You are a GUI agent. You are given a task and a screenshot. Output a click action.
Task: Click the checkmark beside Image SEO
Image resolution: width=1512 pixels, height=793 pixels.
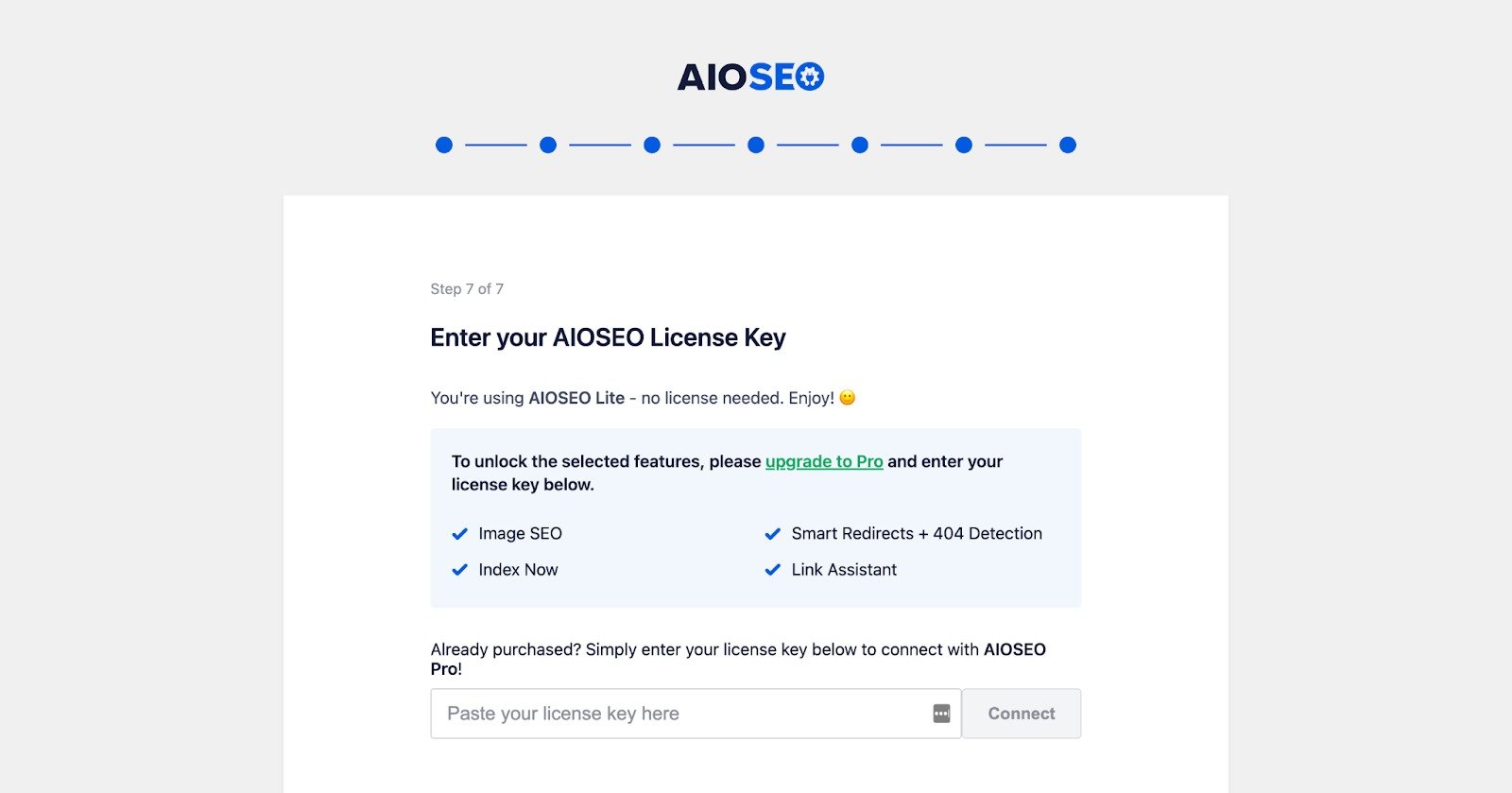tap(460, 534)
